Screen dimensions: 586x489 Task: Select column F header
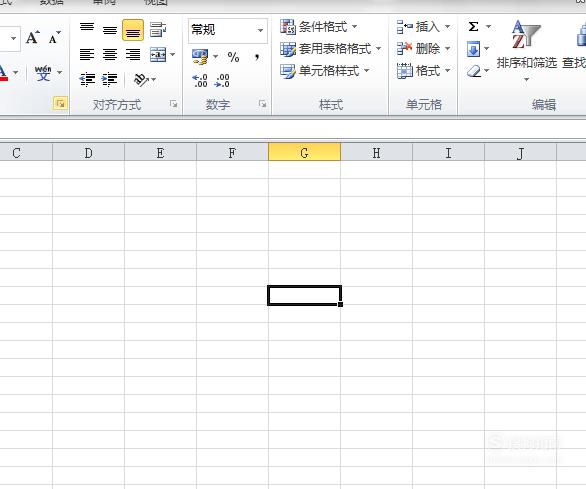coord(232,153)
